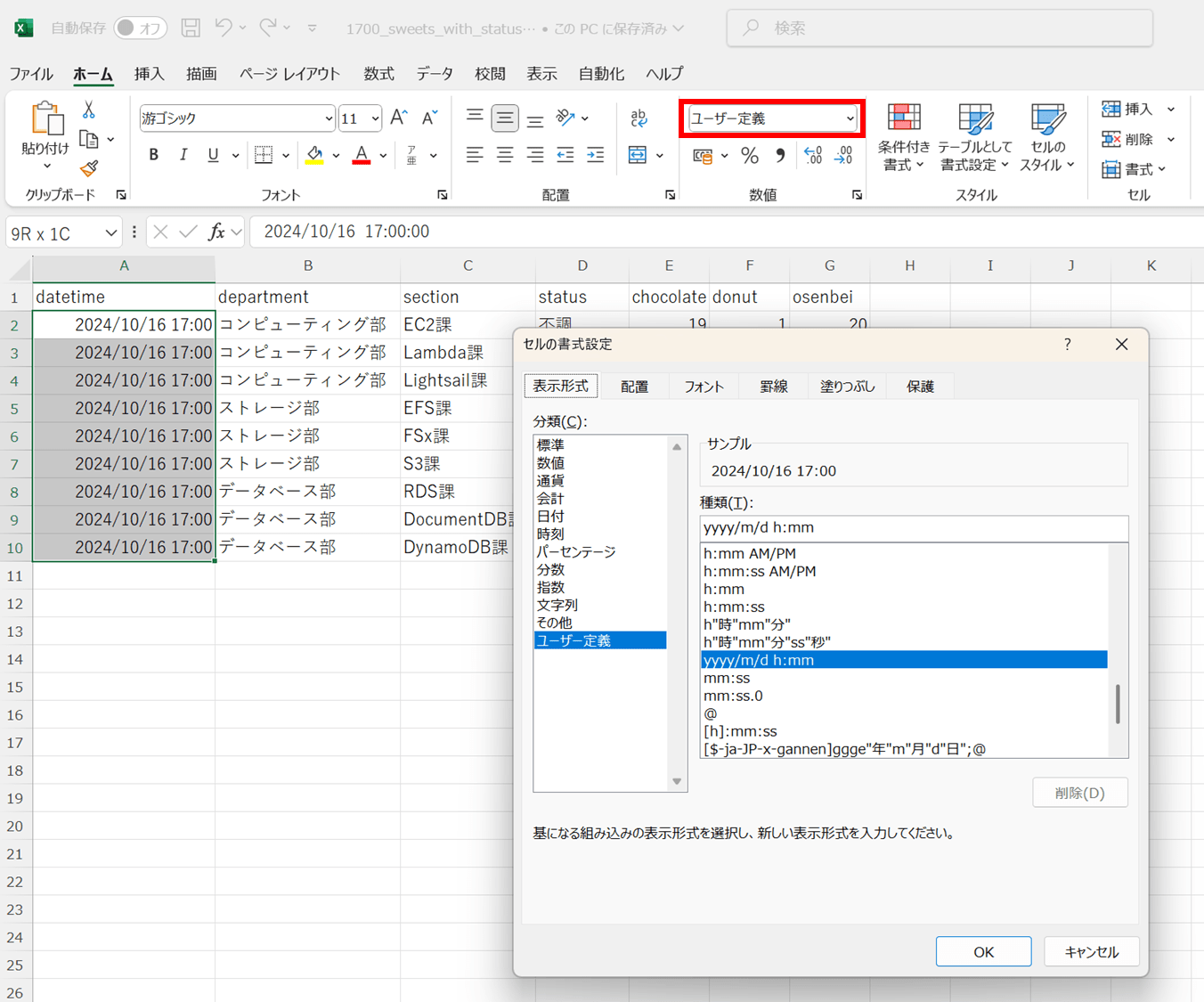
Task: Open the font size dropdown
Action: coord(375,118)
